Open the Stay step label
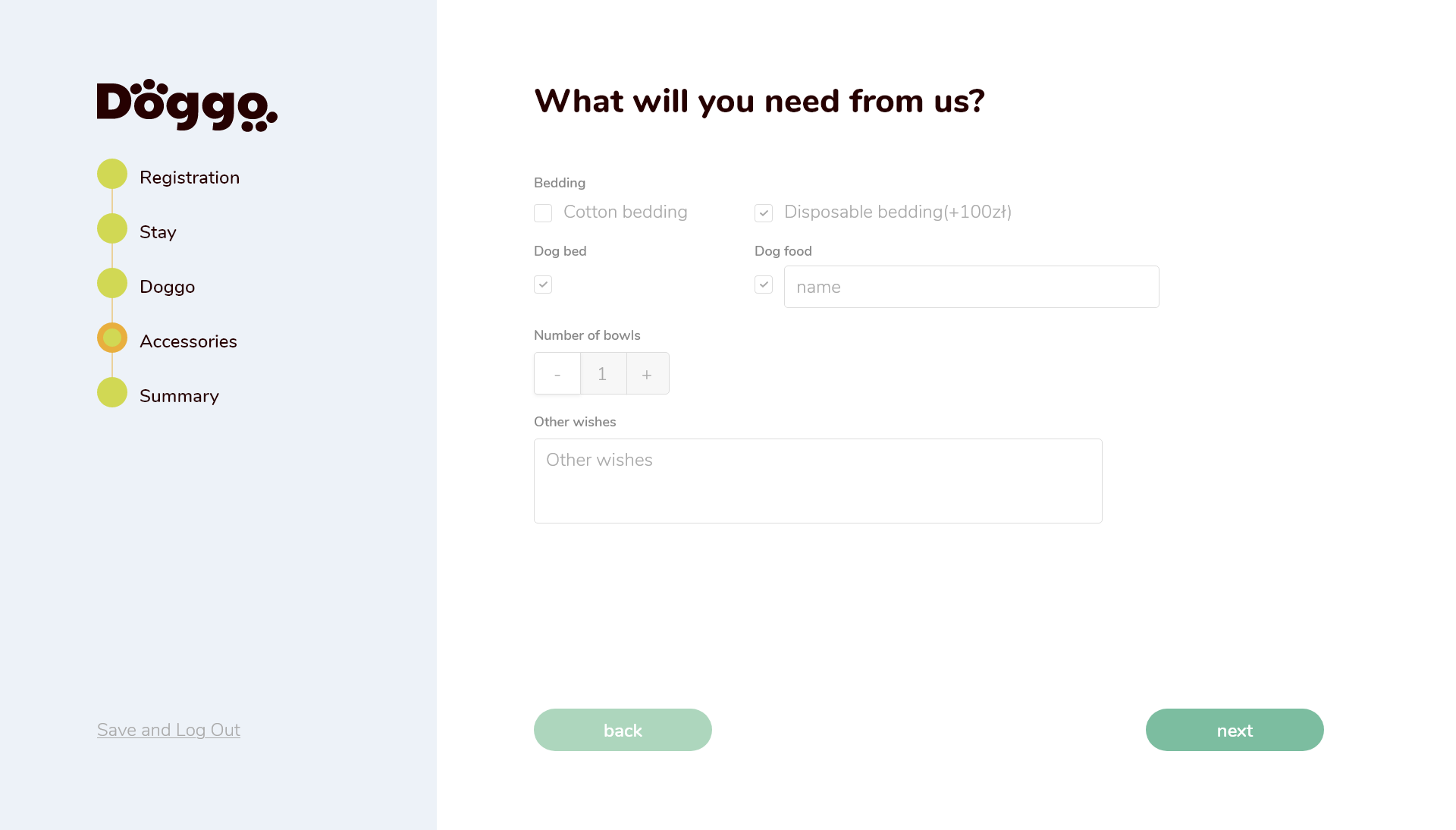The height and width of the screenshot is (830, 1456). (x=158, y=232)
